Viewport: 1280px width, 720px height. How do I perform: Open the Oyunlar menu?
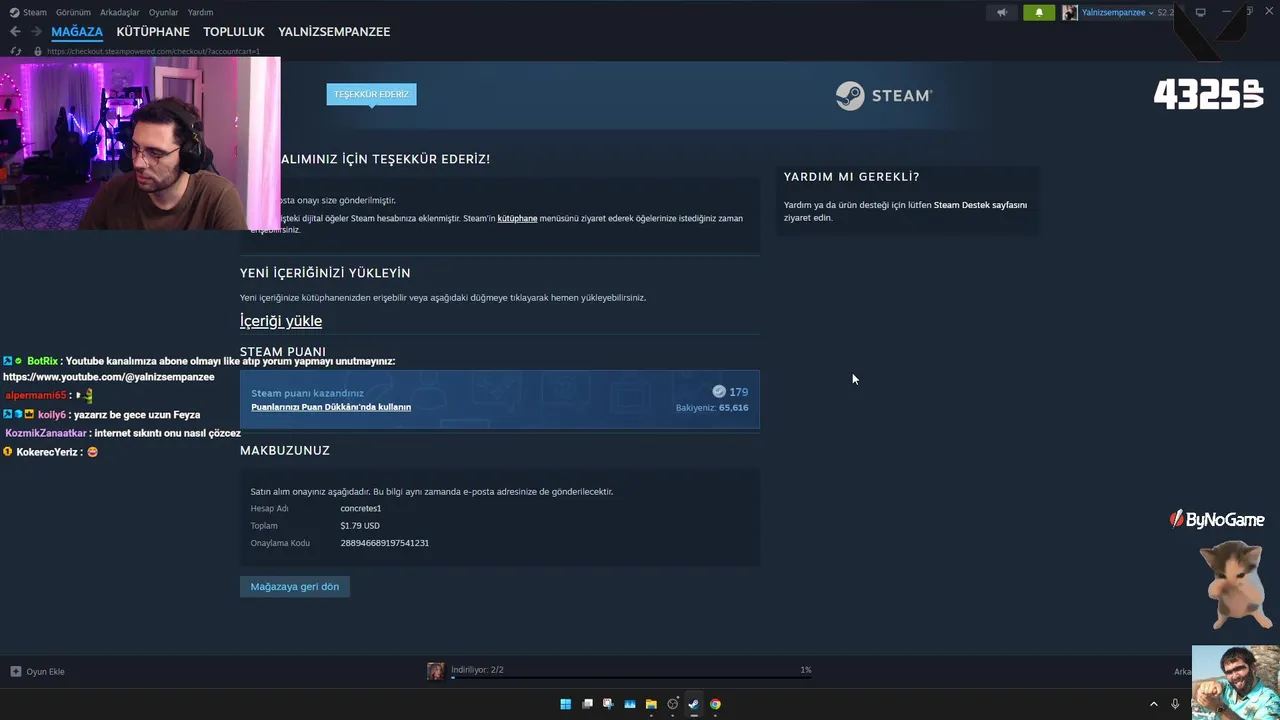tap(164, 13)
